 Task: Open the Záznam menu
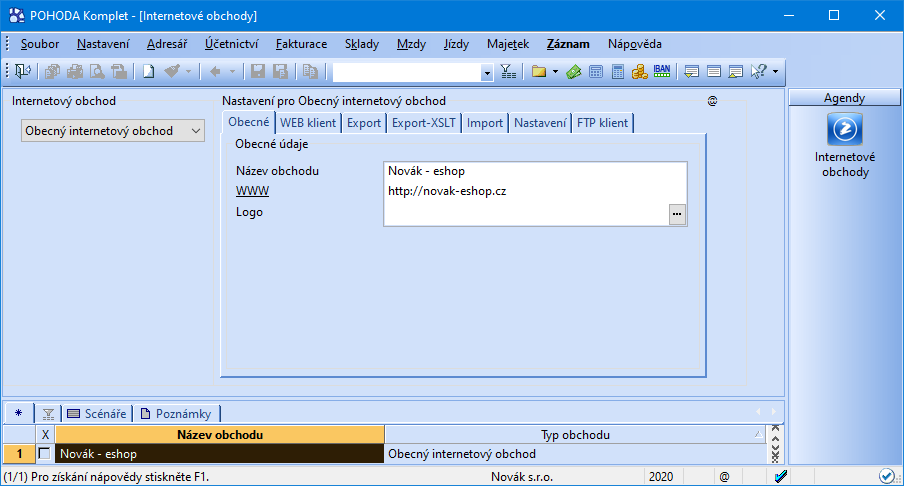568,44
